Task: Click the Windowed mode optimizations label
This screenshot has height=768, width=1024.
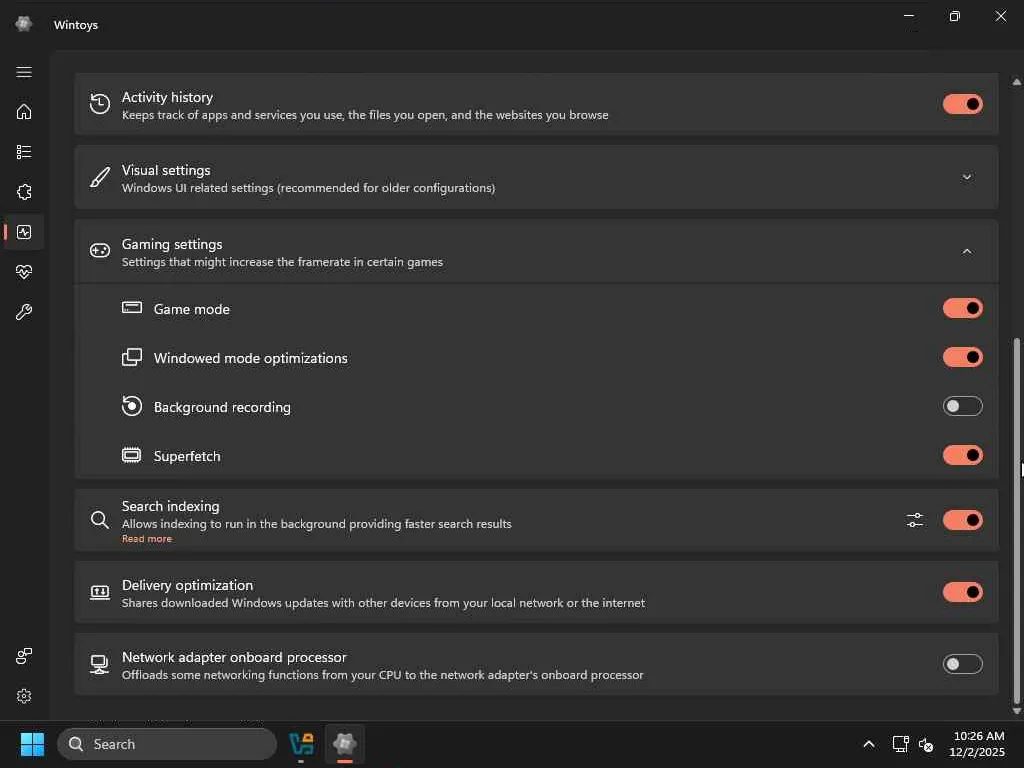Action: [250, 358]
